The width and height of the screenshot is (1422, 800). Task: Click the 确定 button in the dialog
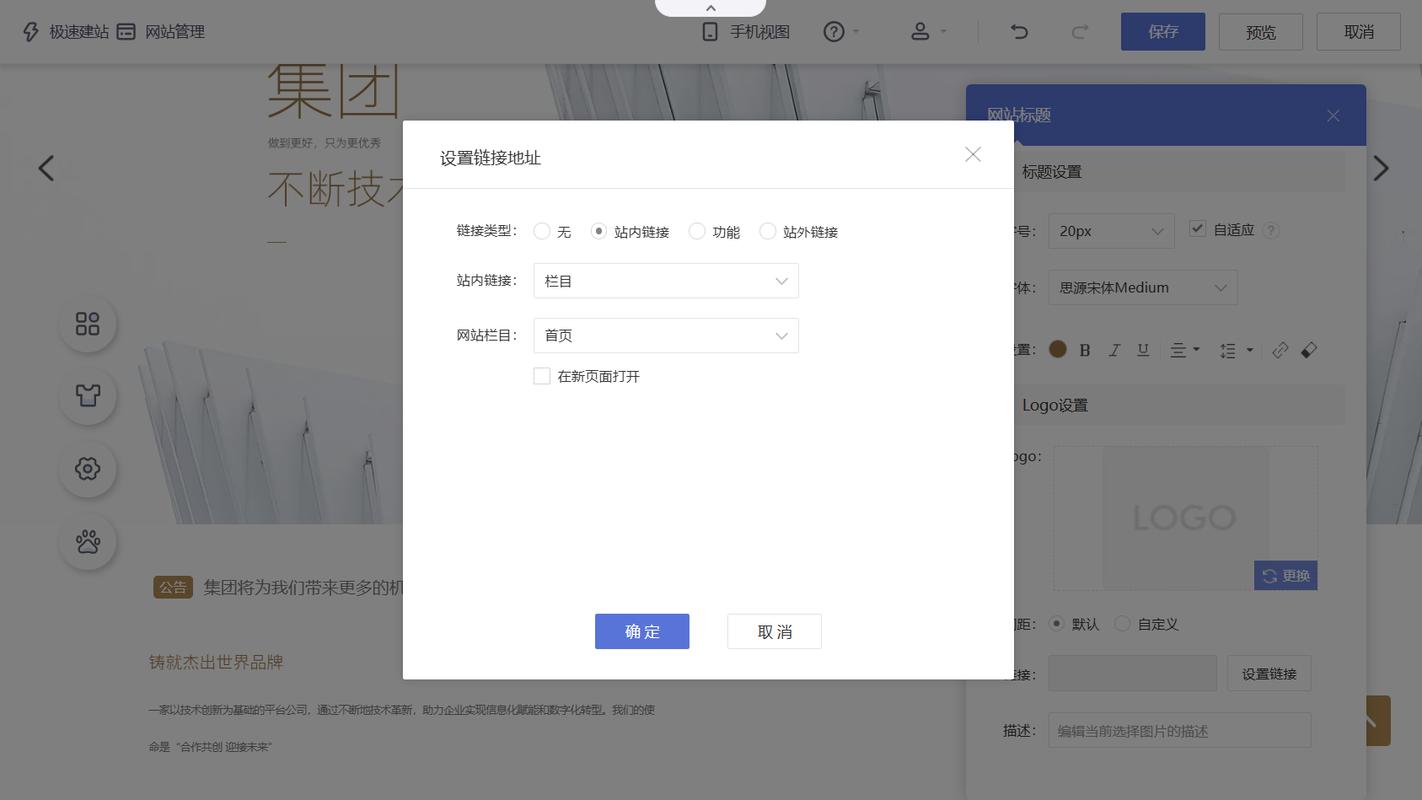642,631
